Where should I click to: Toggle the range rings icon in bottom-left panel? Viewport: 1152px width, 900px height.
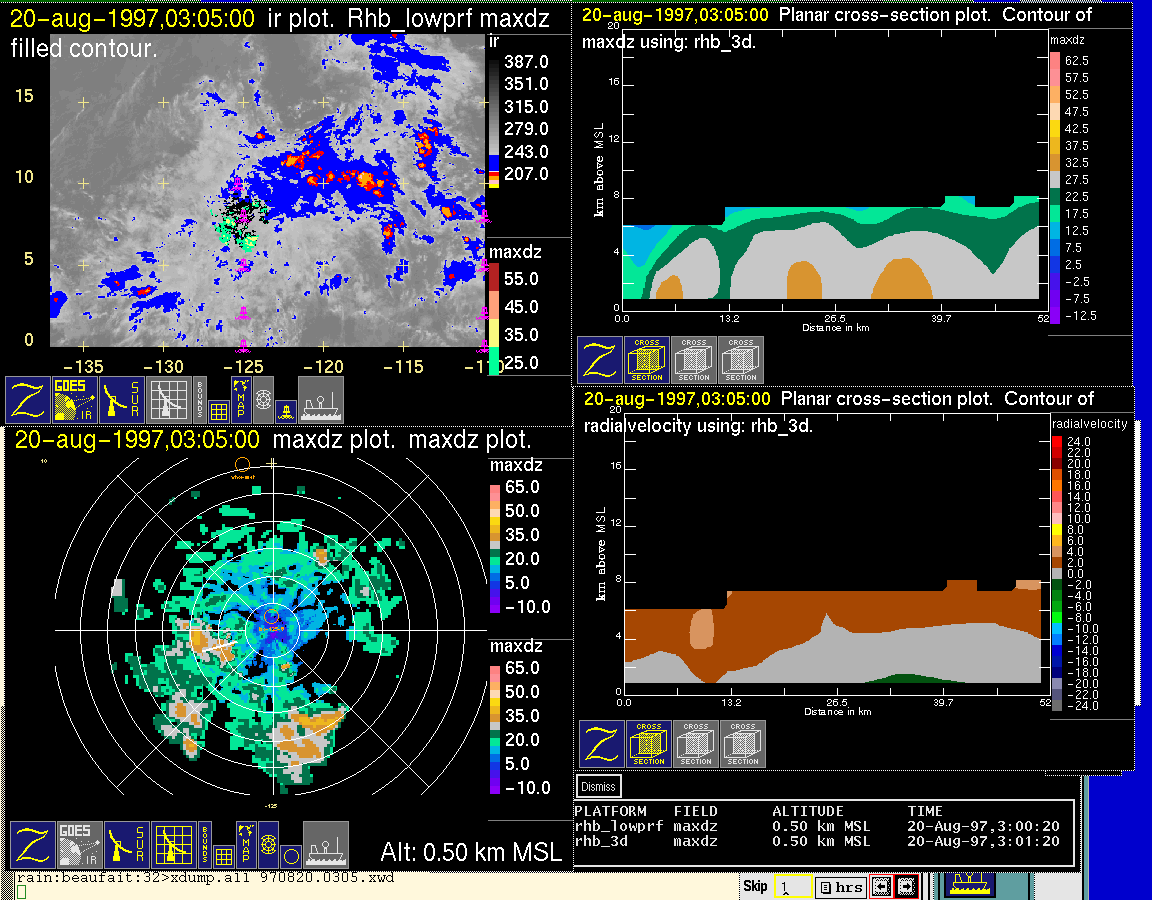click(x=267, y=845)
